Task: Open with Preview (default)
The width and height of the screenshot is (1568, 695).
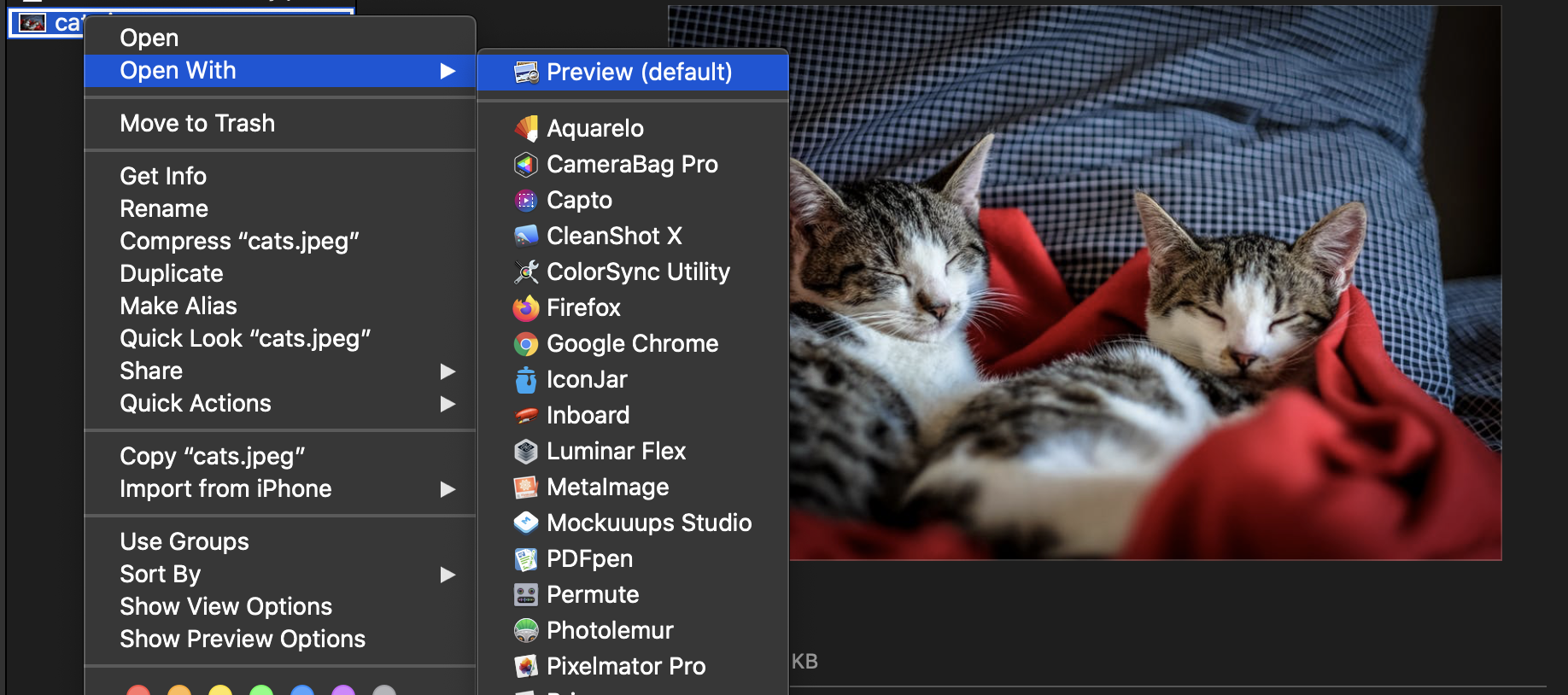Action: point(638,73)
